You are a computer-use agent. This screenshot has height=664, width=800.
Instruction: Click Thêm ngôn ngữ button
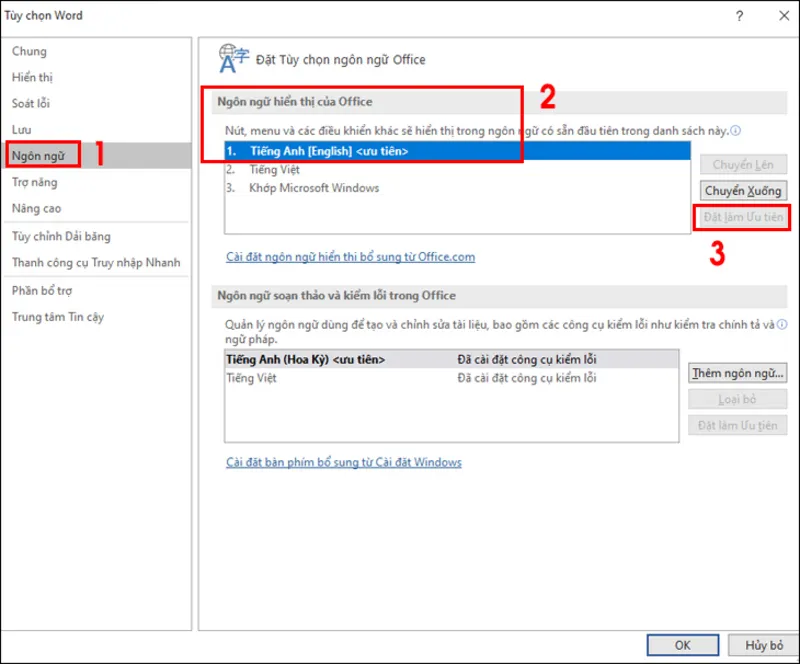coord(737,373)
